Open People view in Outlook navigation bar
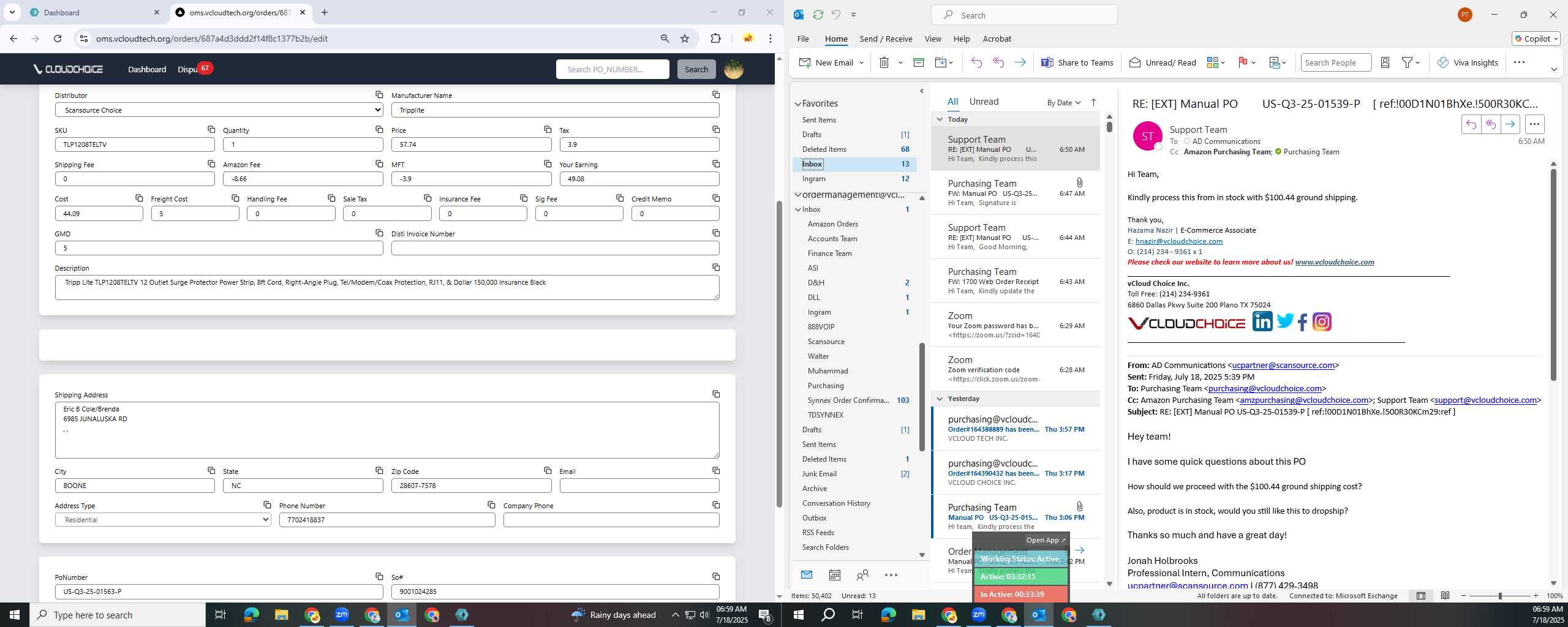This screenshot has width=1568, height=627. 862,574
